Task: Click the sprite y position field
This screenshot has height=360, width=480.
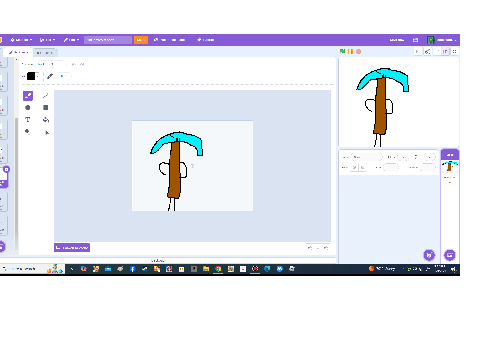Action: pos(430,157)
